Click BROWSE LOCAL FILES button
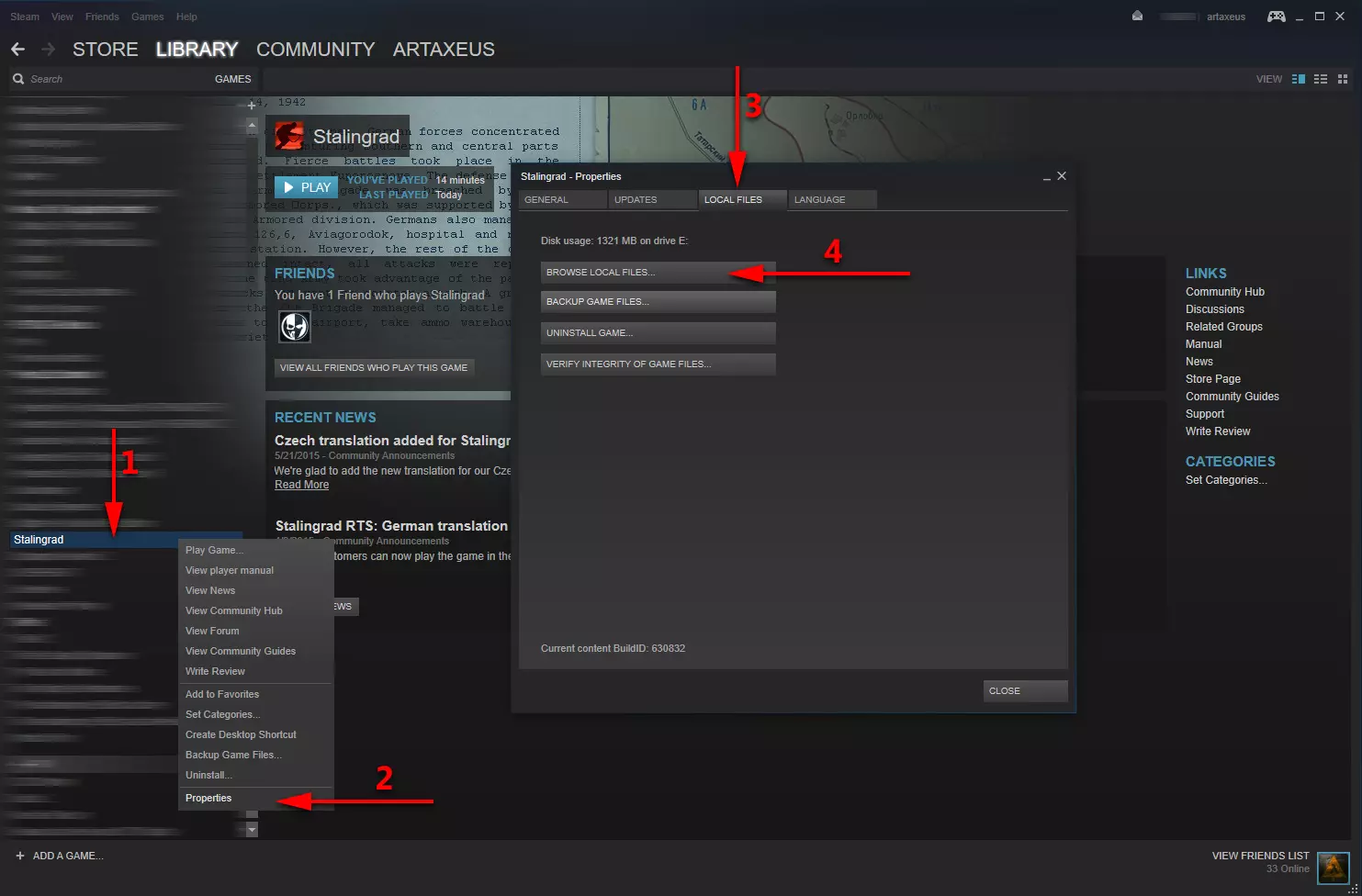Viewport: 1362px width, 896px height. (658, 273)
